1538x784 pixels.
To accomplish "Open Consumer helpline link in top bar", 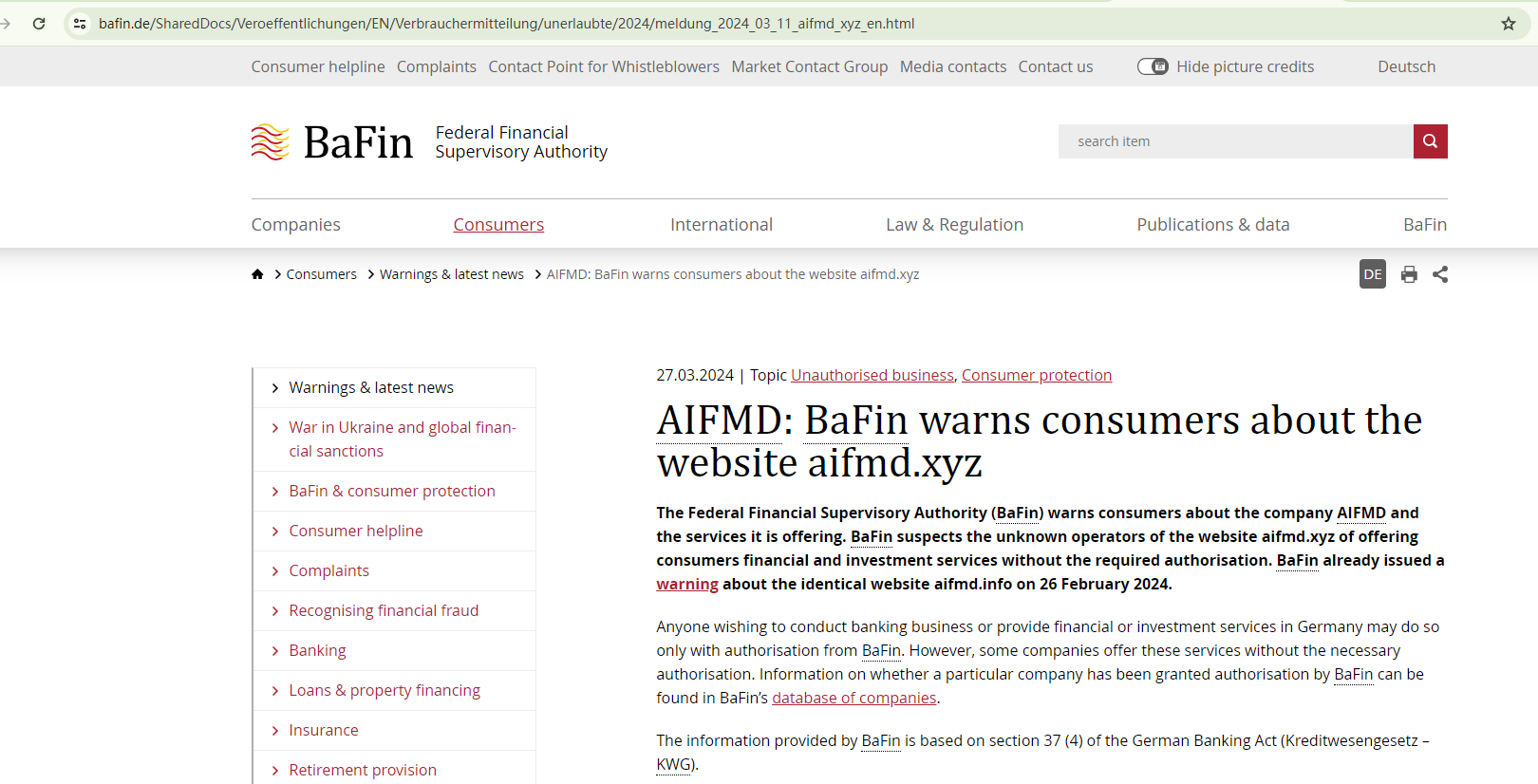I will [x=318, y=66].
